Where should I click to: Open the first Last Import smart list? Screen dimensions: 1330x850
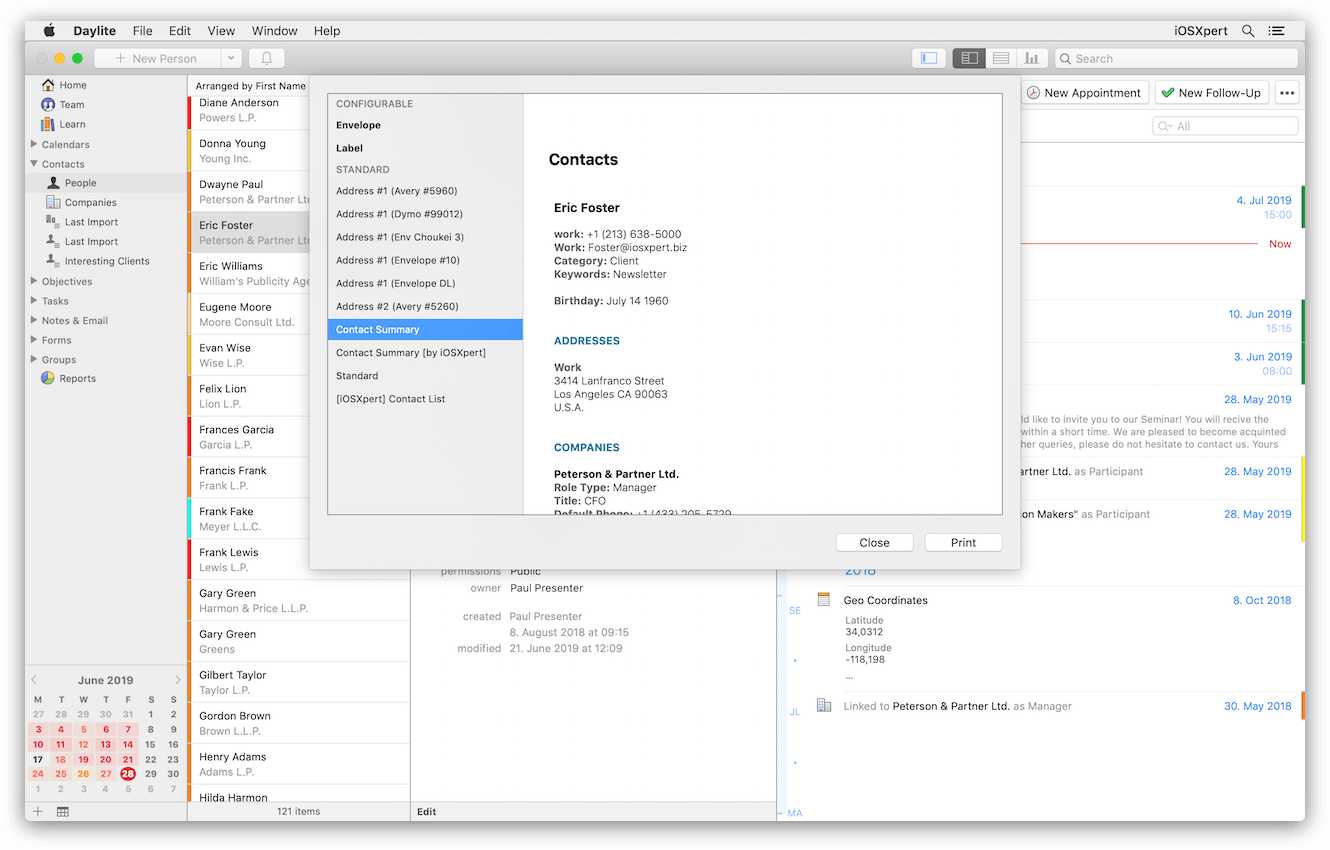click(91, 222)
